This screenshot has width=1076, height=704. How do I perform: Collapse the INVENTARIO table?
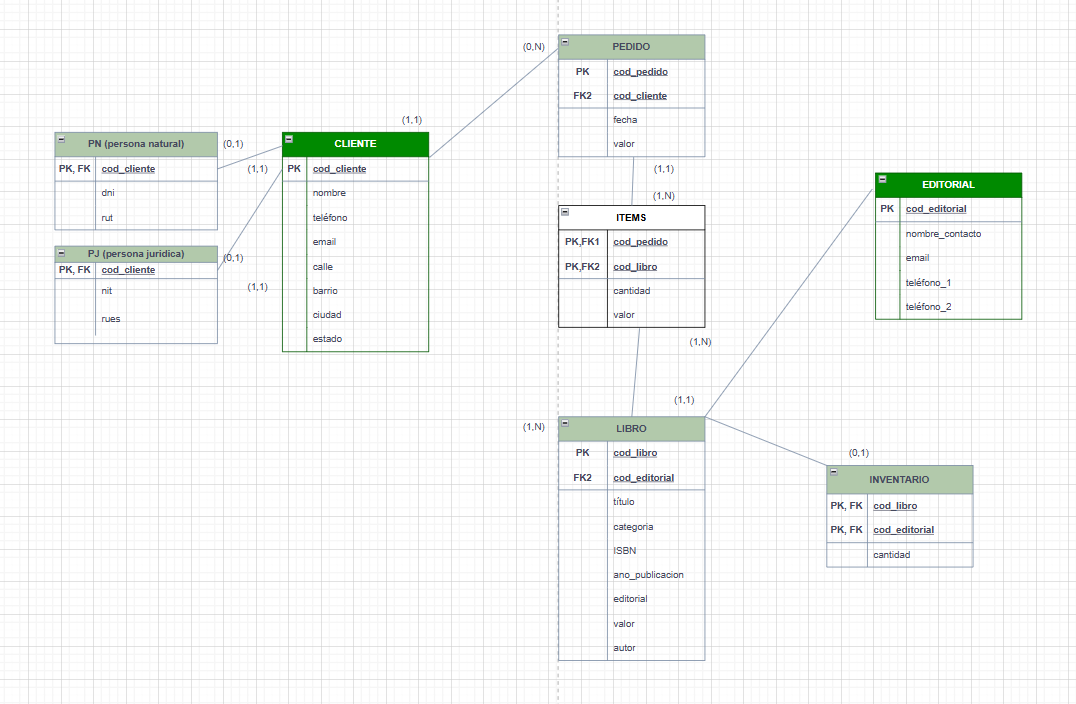(x=834, y=472)
